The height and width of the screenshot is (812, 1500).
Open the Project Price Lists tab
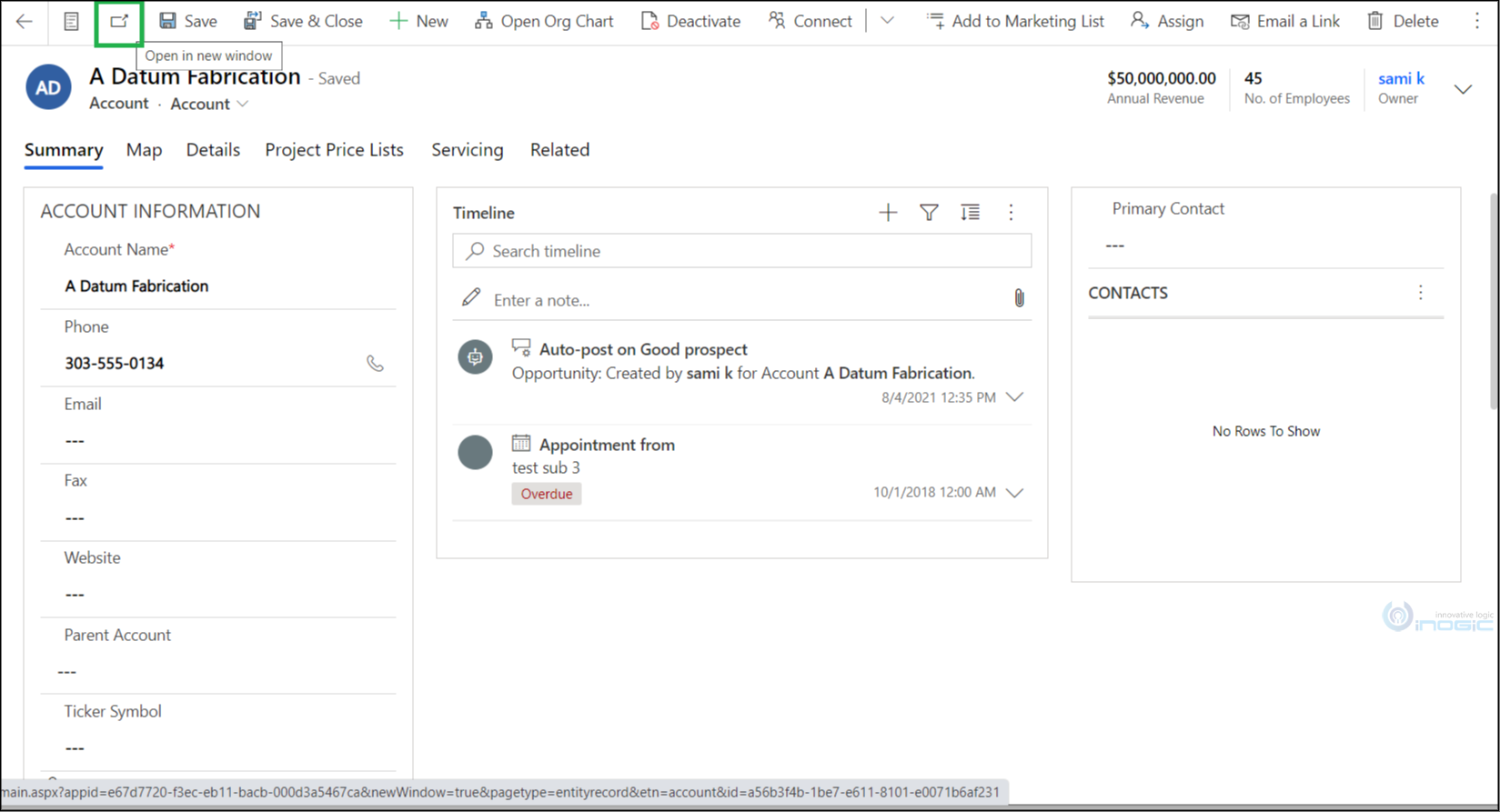334,150
